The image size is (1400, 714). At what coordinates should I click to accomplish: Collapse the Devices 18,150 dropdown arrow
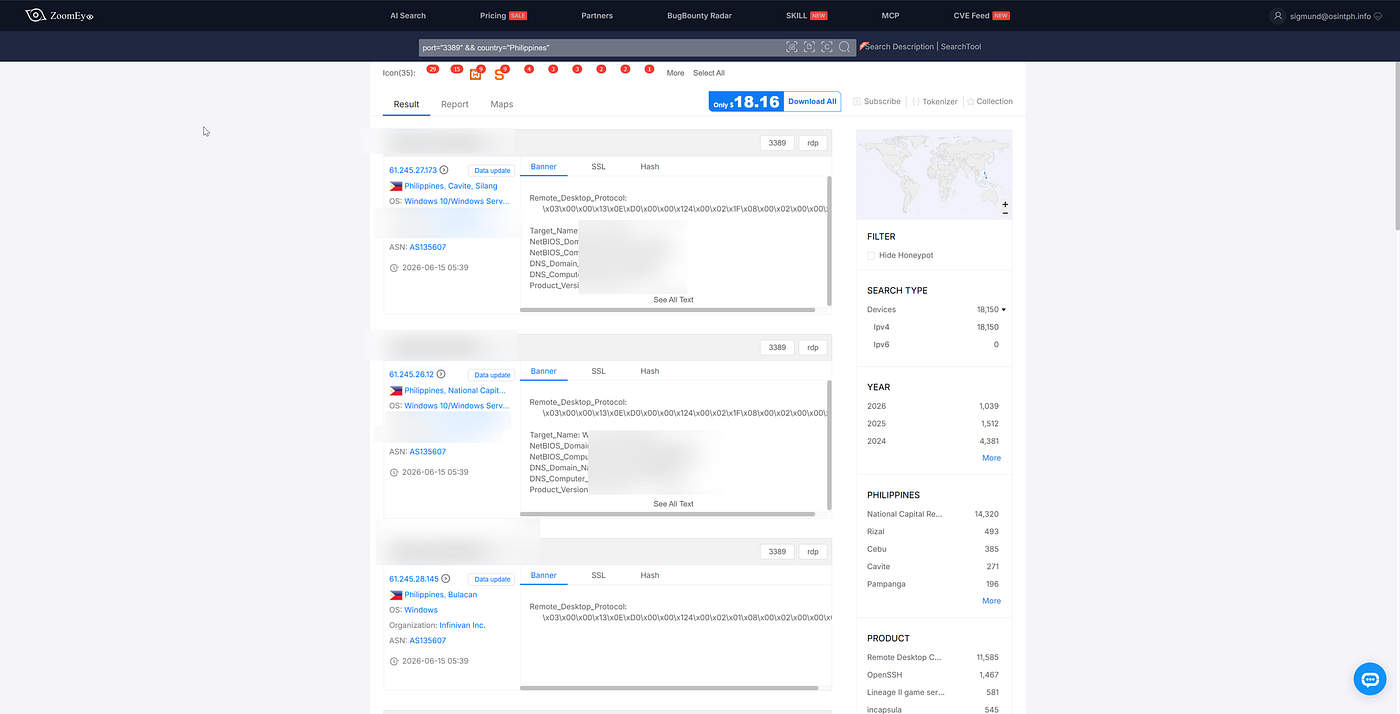1004,310
